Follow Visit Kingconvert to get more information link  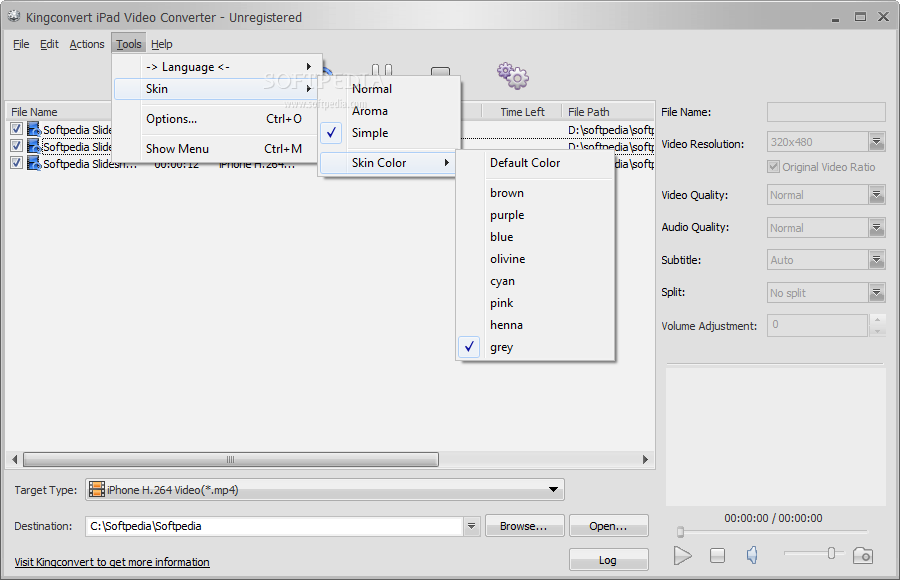pos(112,562)
